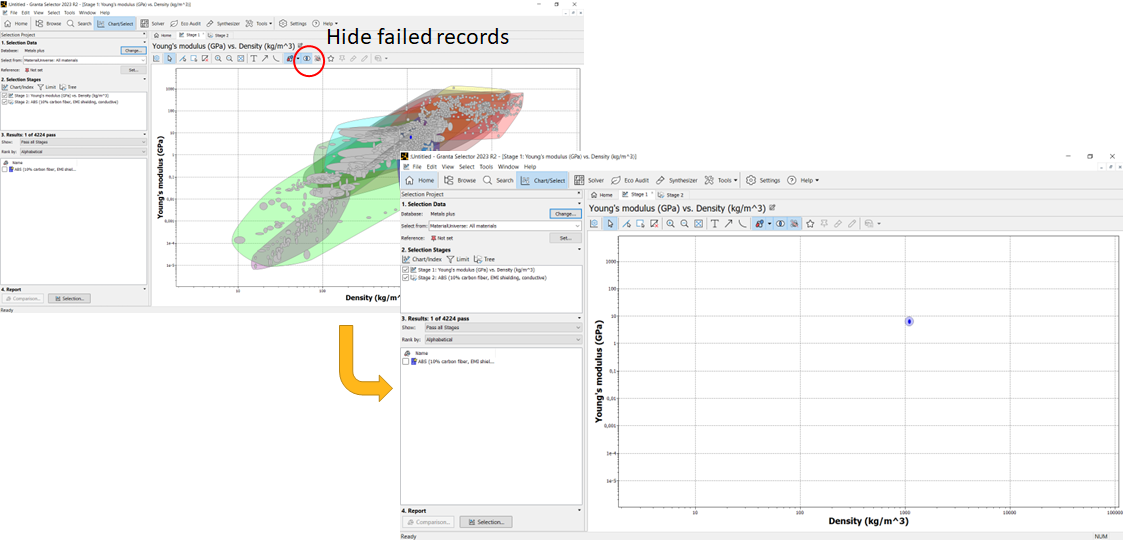Check ABS result checkbox in front window

(406, 362)
